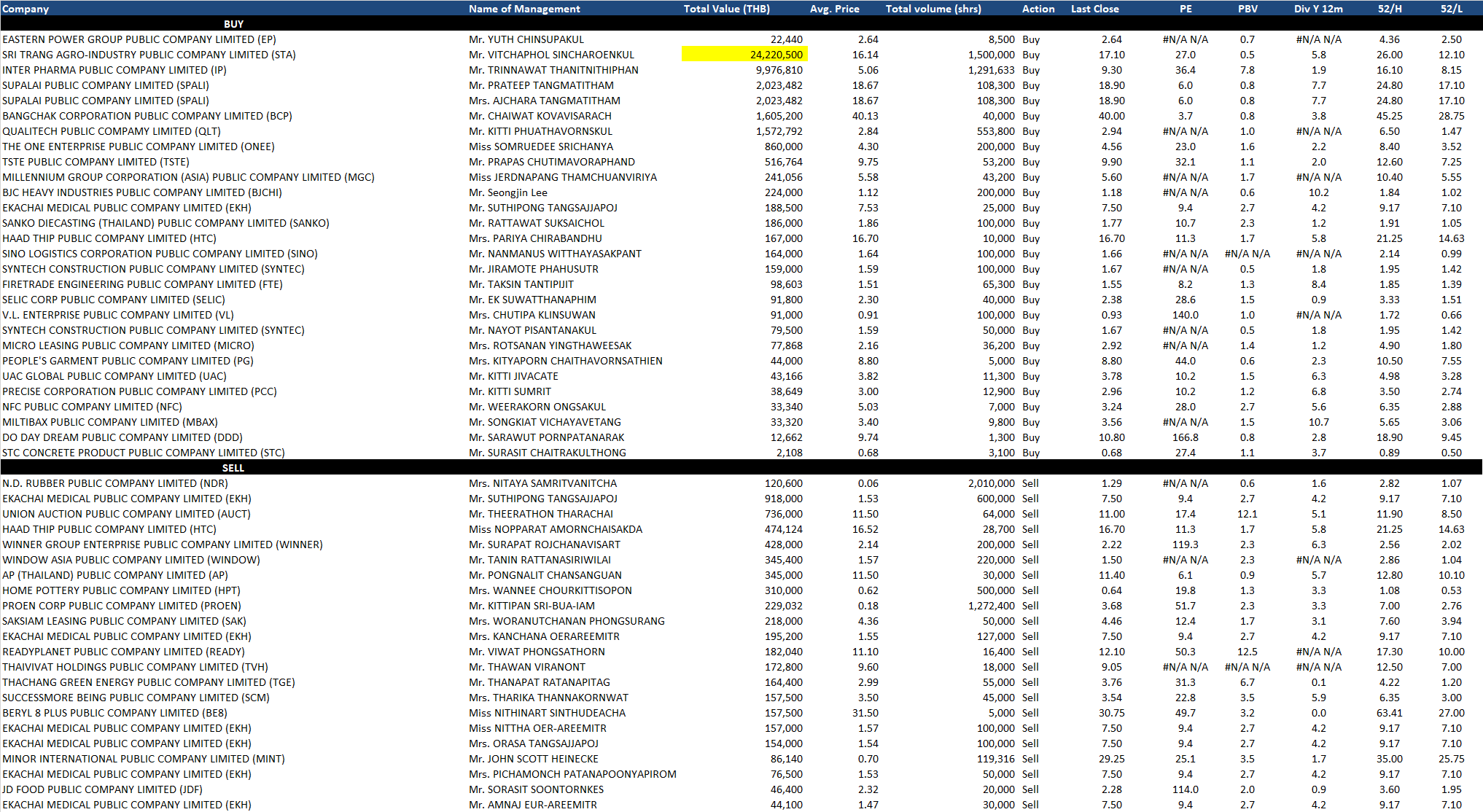Screen dimensions: 1483x812
Task: Click NFC PUBLIC COMPANY (NFC) cell
Action: (92, 407)
